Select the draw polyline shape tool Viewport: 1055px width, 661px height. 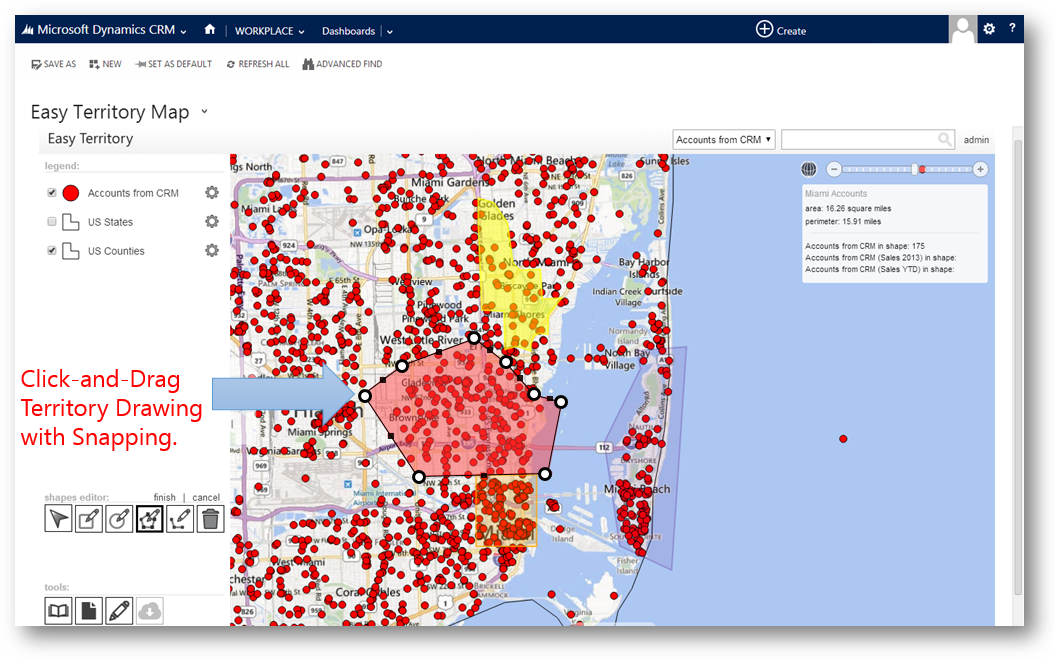(x=180, y=519)
